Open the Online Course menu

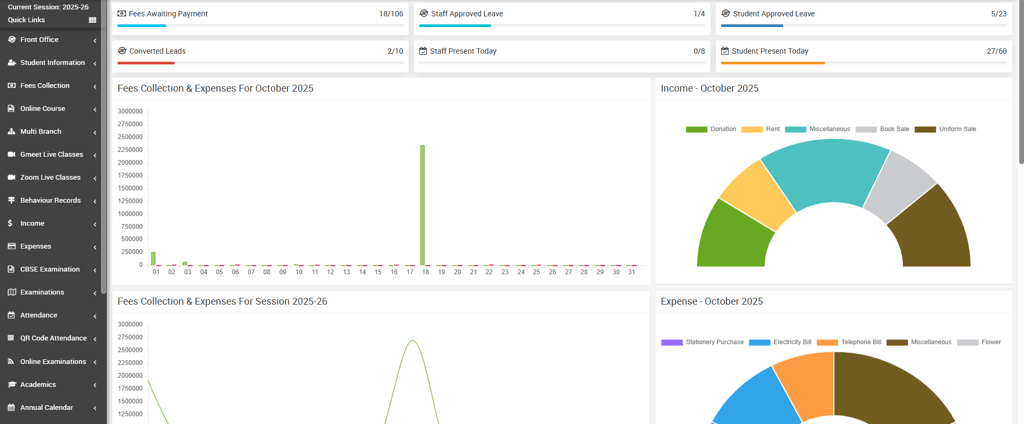[52, 108]
